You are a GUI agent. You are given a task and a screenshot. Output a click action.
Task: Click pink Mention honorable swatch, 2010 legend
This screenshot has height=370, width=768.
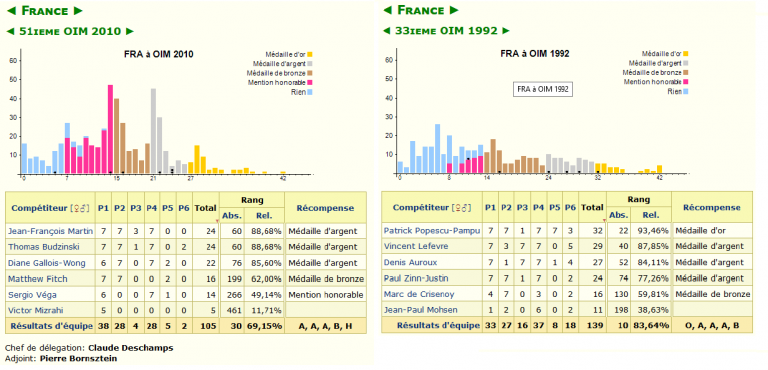pos(310,82)
